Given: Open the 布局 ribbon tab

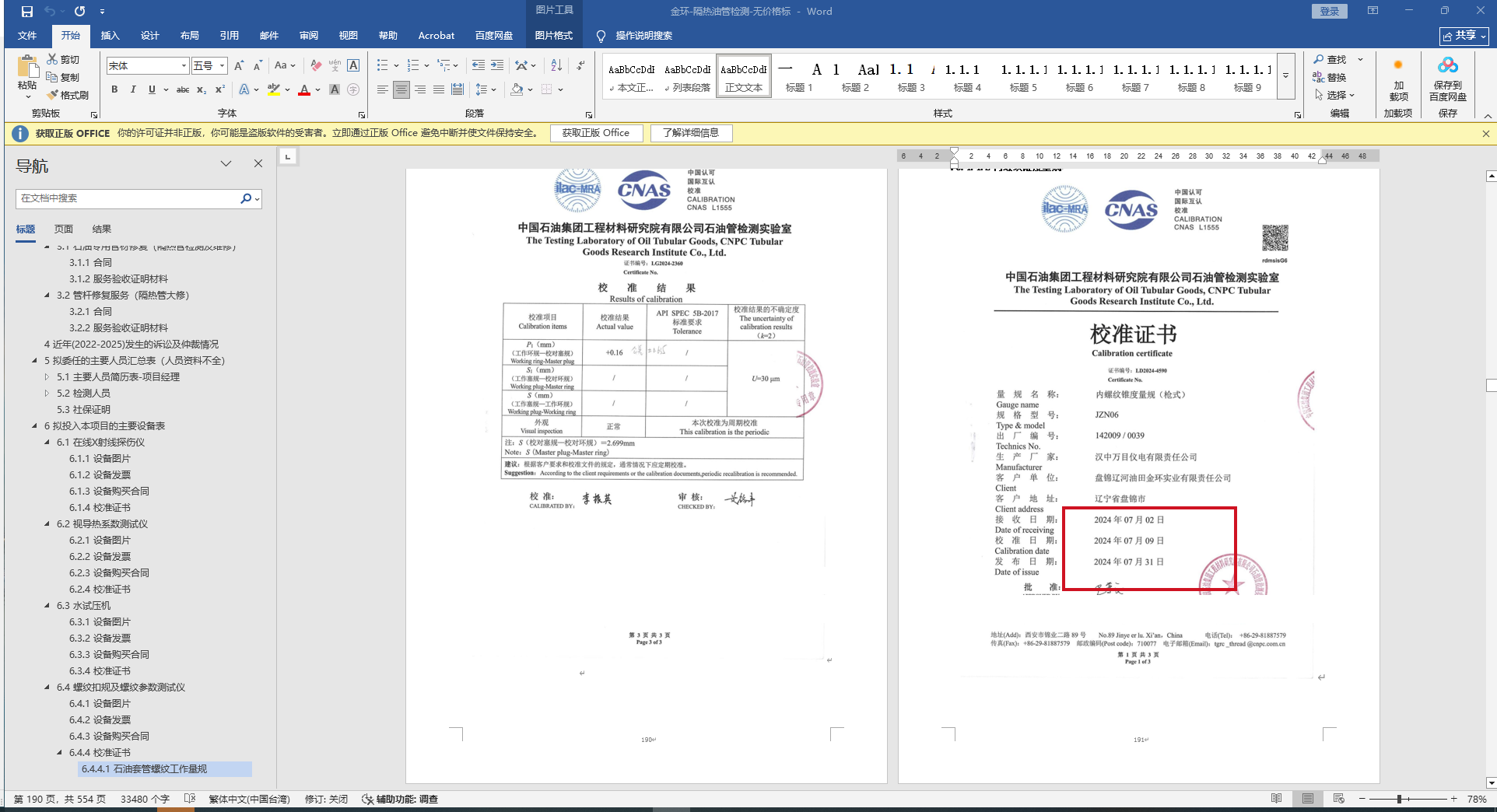Looking at the screenshot, I should pyautogui.click(x=189, y=36).
